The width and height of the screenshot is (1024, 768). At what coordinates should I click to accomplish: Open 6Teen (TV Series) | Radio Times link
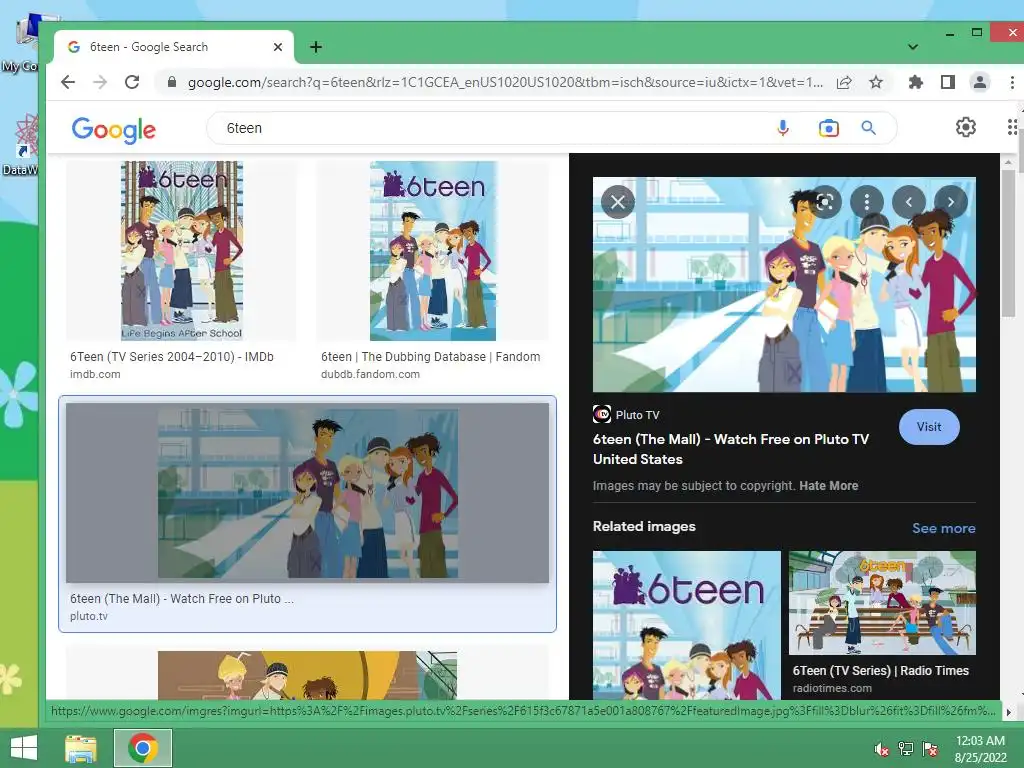(880, 671)
